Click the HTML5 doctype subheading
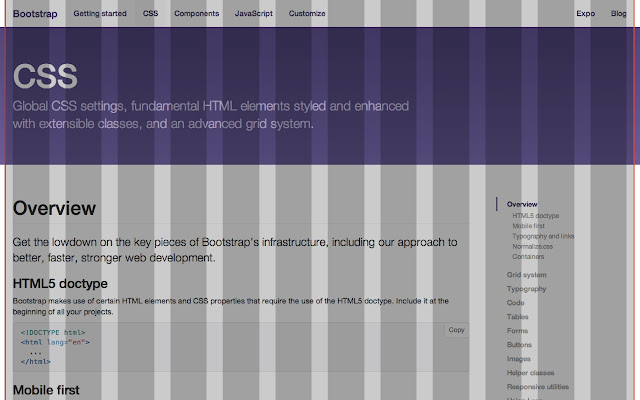The height and width of the screenshot is (400, 640). tap(60, 283)
